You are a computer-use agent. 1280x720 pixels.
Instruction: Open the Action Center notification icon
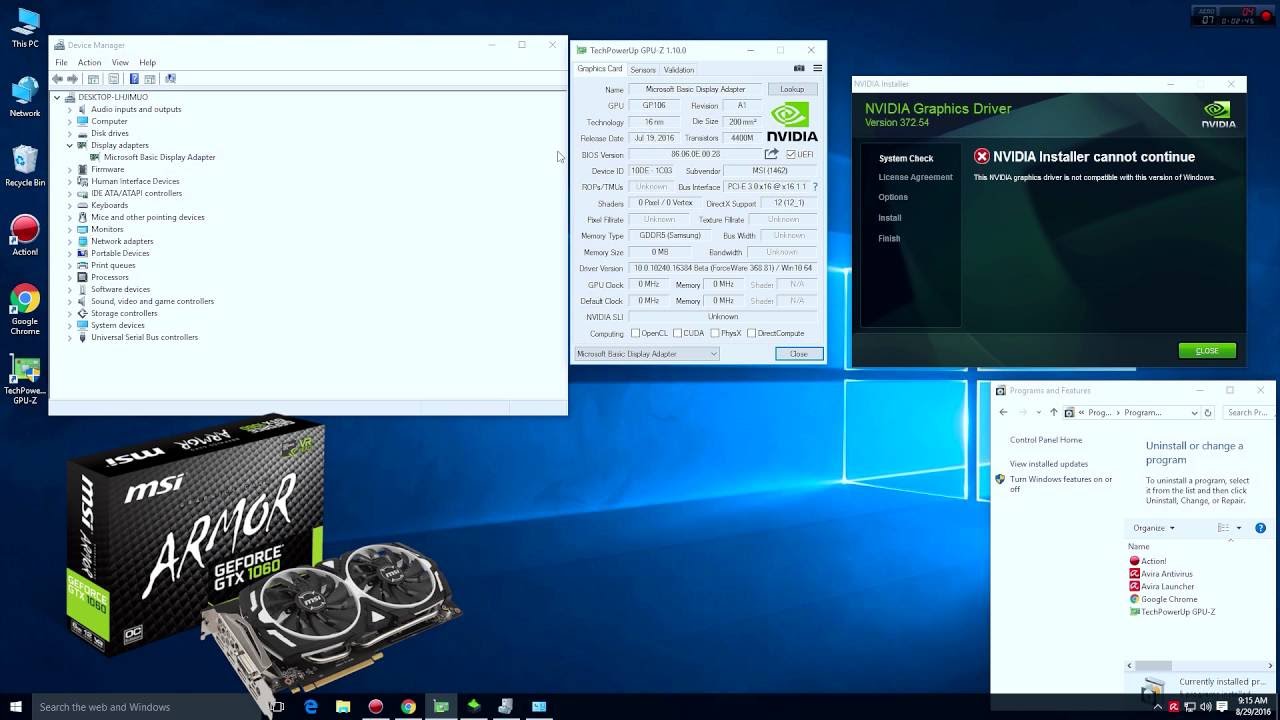point(1222,707)
